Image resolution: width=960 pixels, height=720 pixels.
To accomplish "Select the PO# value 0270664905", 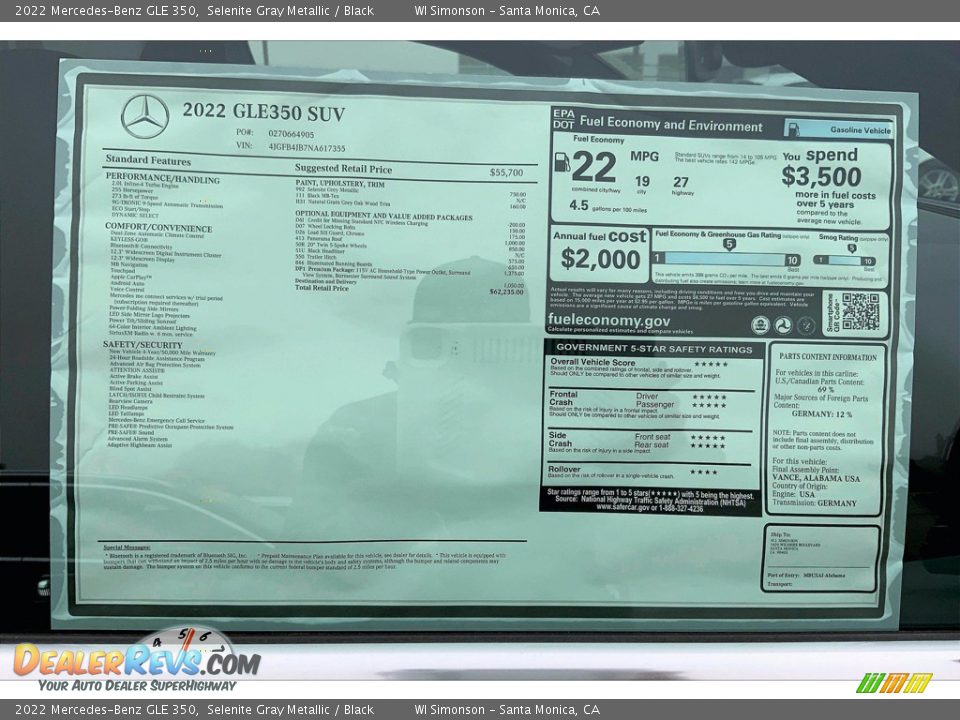I will coord(291,133).
